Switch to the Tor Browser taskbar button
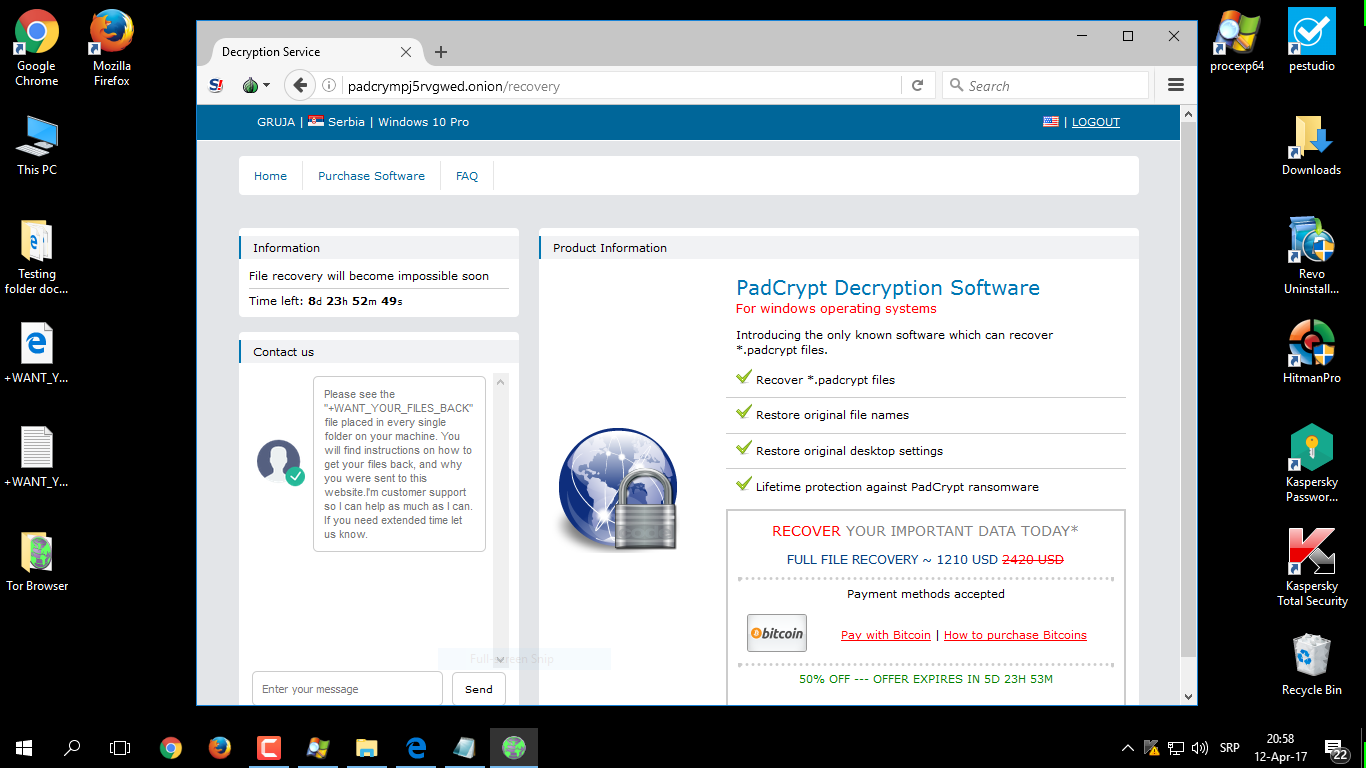The width and height of the screenshot is (1366, 768). 514,748
